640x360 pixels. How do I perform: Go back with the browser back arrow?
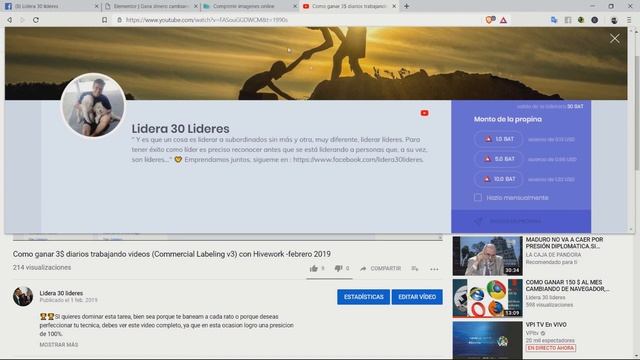point(9,20)
